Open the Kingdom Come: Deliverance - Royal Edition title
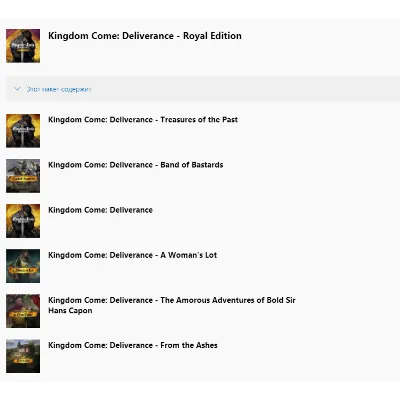The width and height of the screenshot is (400, 400). coord(145,36)
